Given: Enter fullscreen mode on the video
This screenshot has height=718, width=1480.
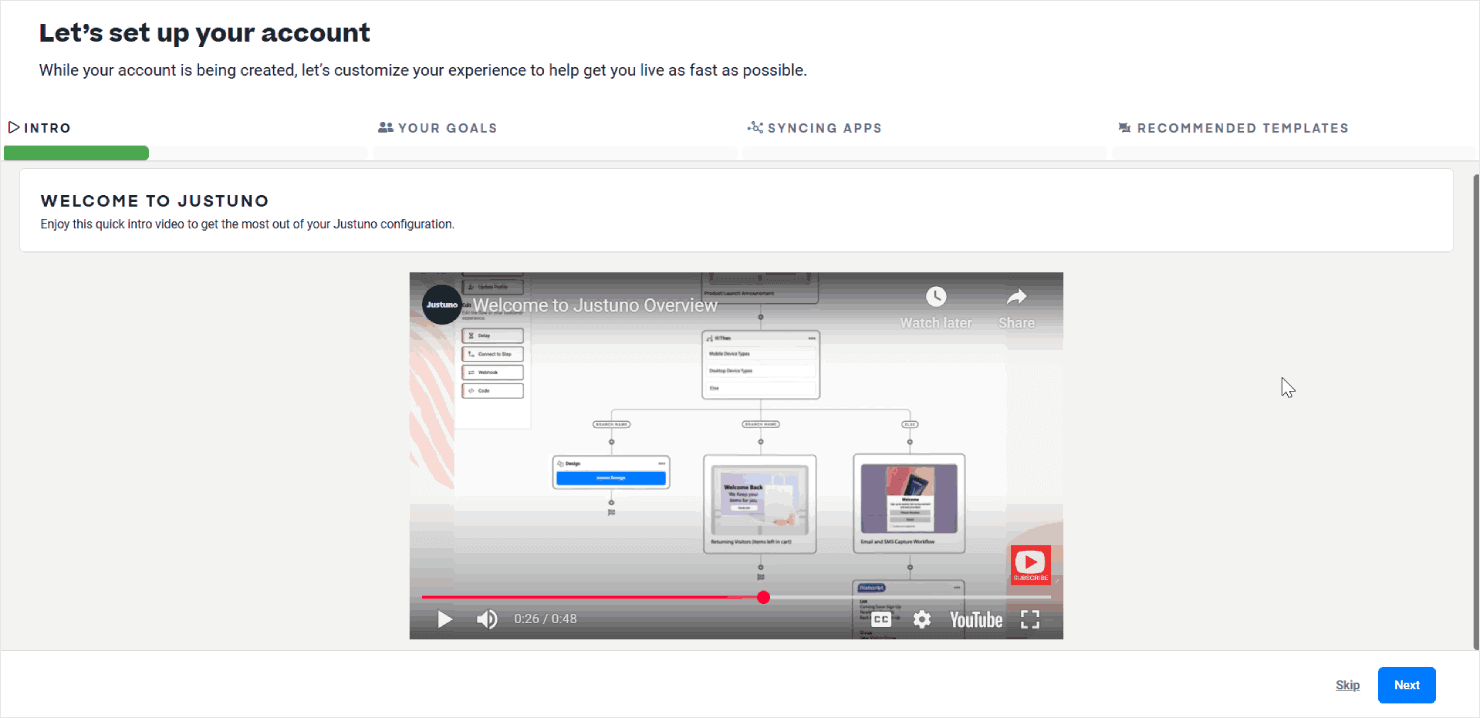Looking at the screenshot, I should [1030, 619].
